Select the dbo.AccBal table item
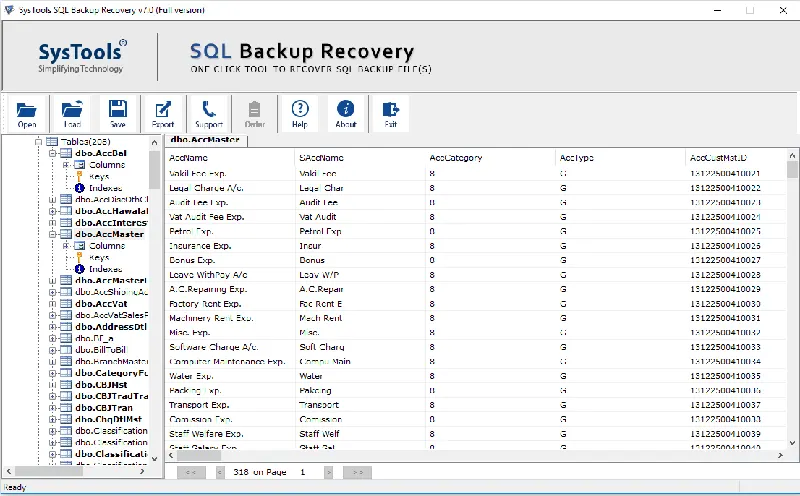 [101, 153]
